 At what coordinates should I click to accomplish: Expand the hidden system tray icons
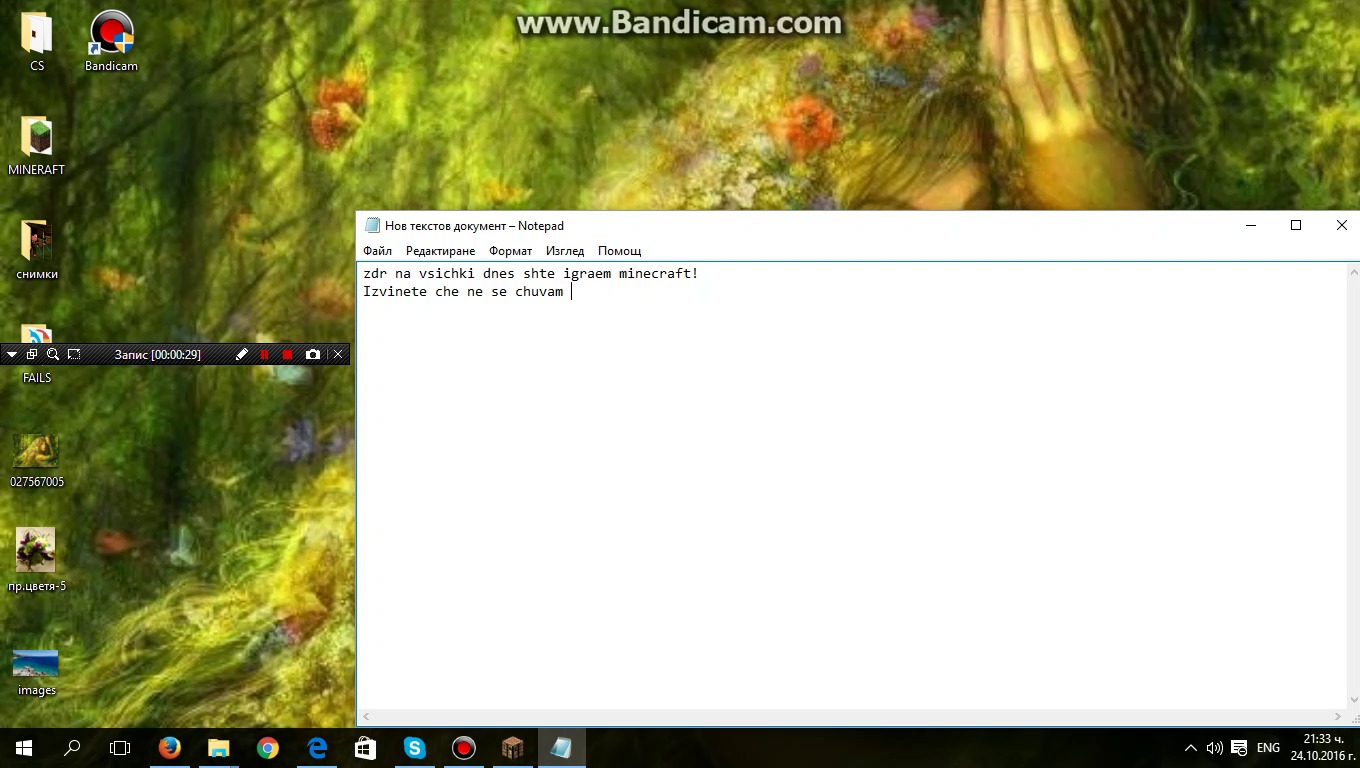pyautogui.click(x=1190, y=748)
